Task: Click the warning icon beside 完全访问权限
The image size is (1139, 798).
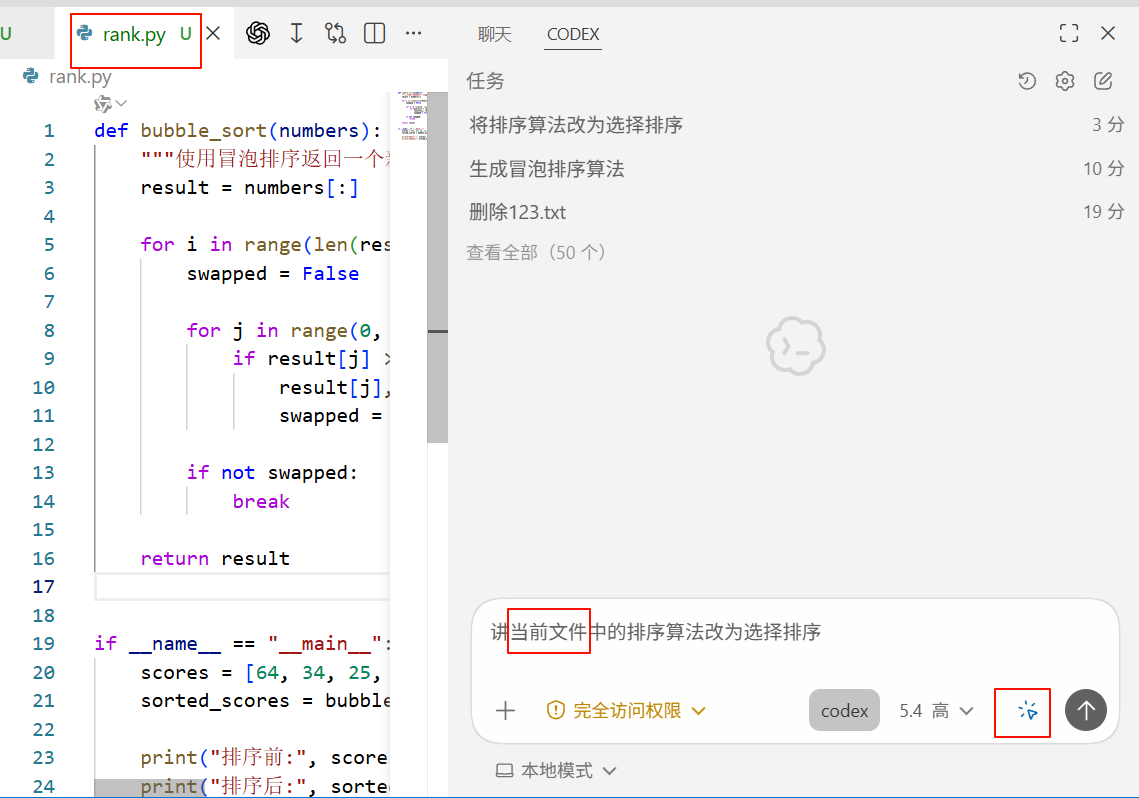Action: 556,710
